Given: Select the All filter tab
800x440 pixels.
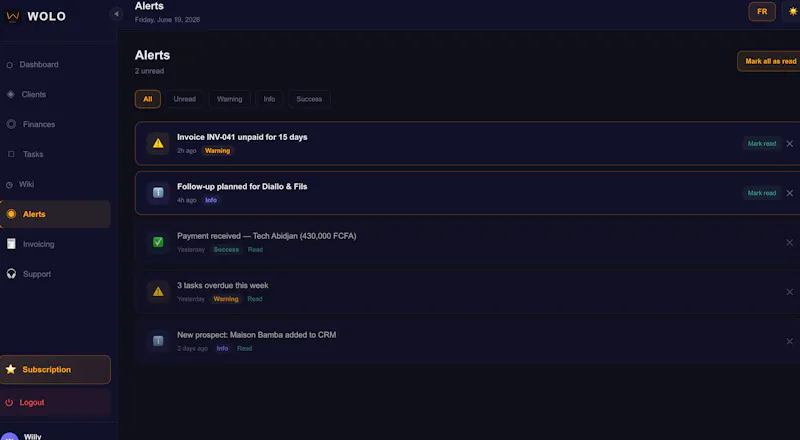Looking at the screenshot, I should coord(147,99).
